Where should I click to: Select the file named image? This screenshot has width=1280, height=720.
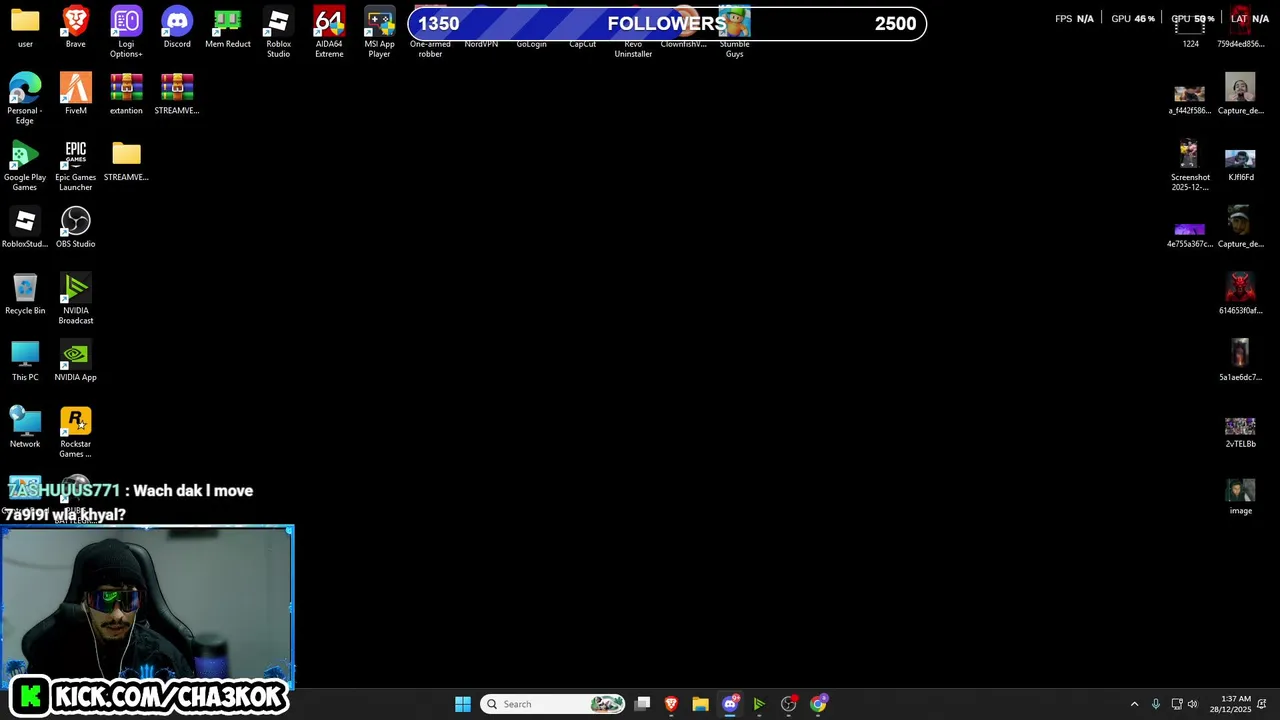pyautogui.click(x=1240, y=497)
